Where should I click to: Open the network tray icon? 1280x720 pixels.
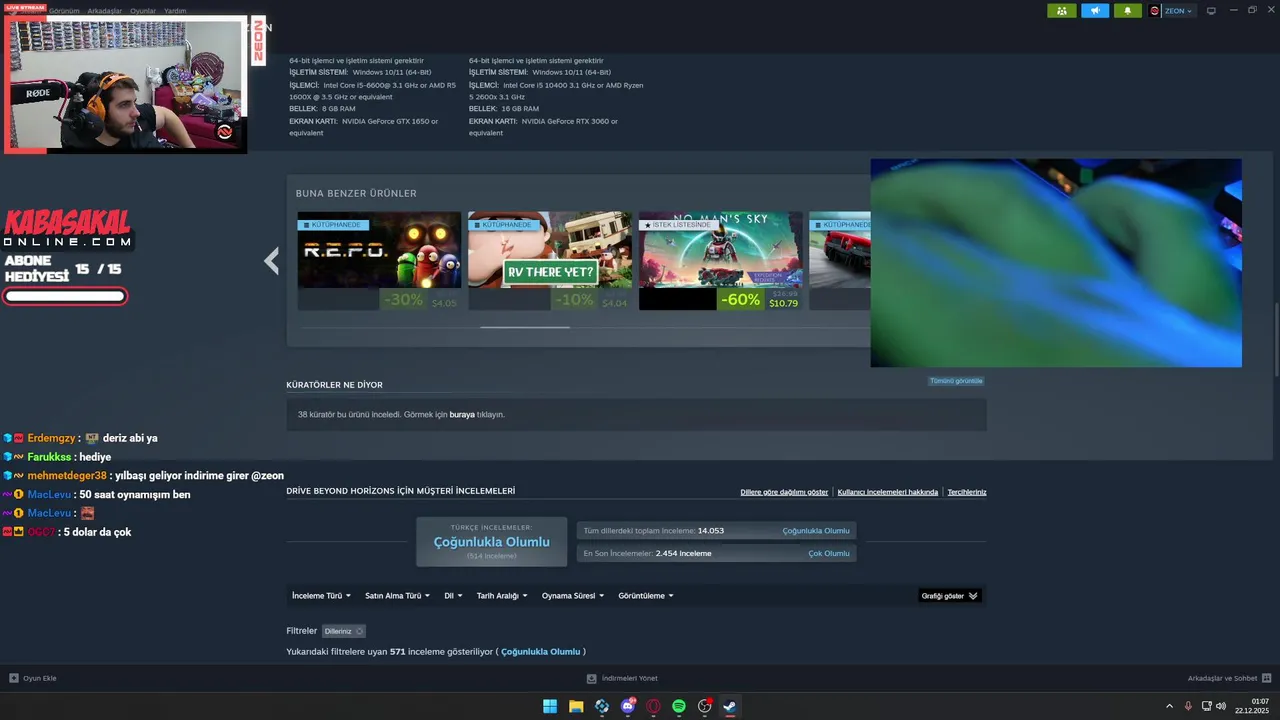point(1205,706)
